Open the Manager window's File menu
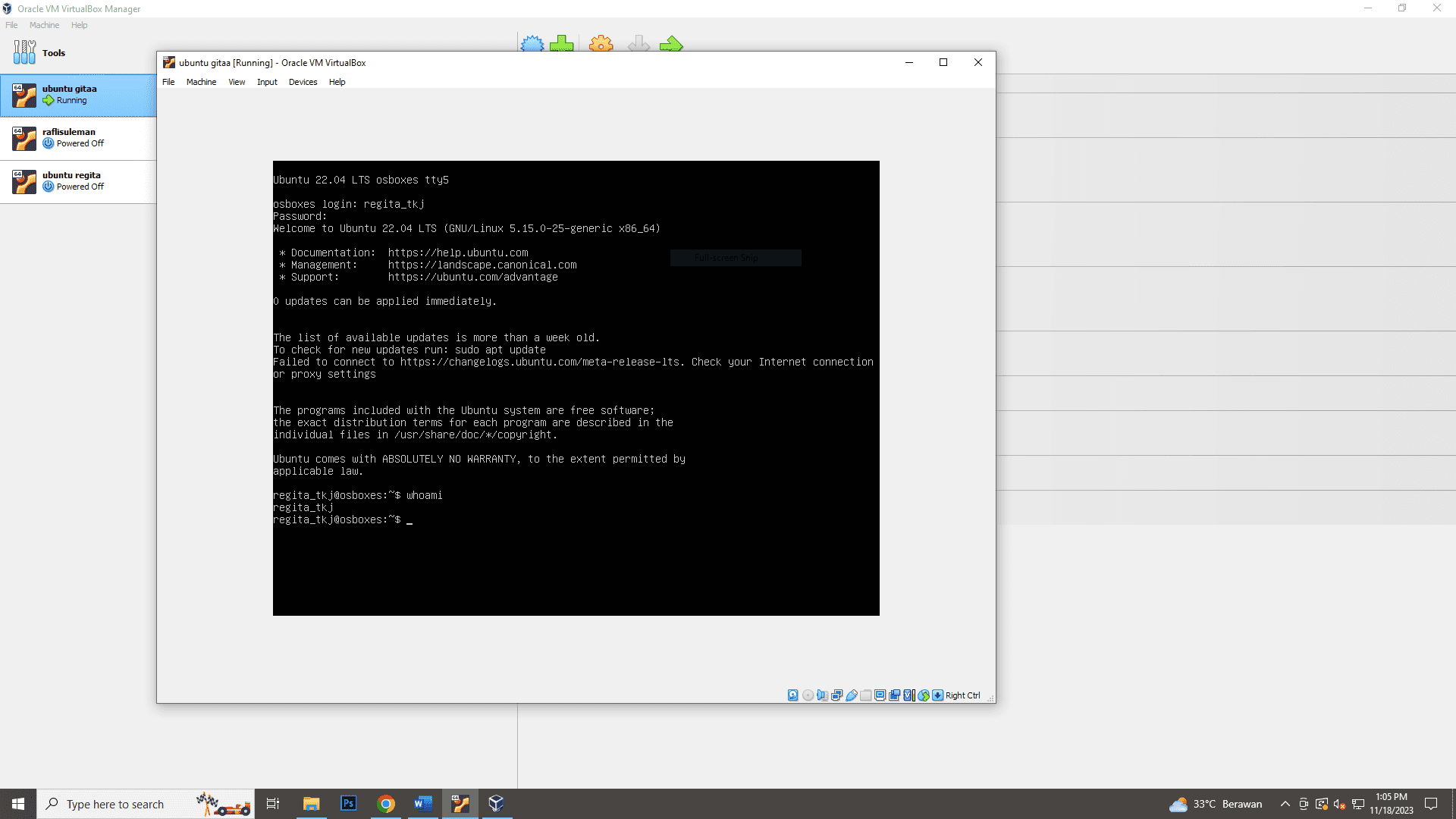This screenshot has width=1456, height=819. point(11,25)
